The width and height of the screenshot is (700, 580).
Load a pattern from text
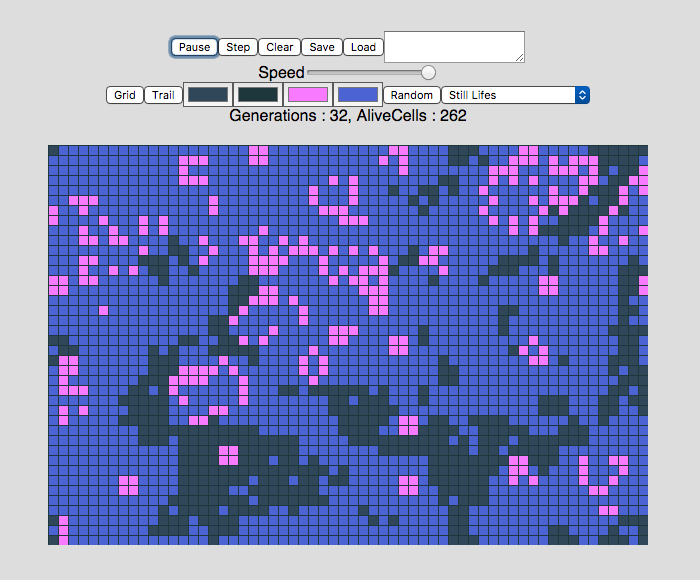pyautogui.click(x=363, y=47)
